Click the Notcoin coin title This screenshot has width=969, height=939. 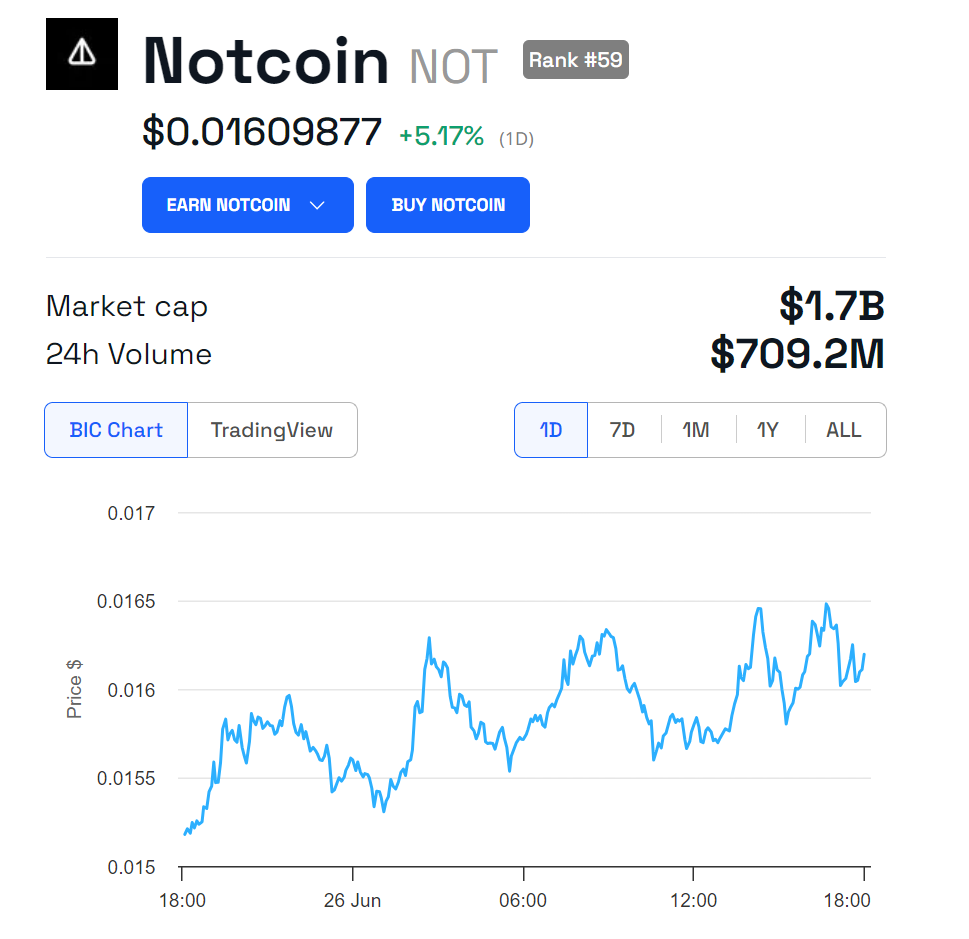click(x=266, y=61)
